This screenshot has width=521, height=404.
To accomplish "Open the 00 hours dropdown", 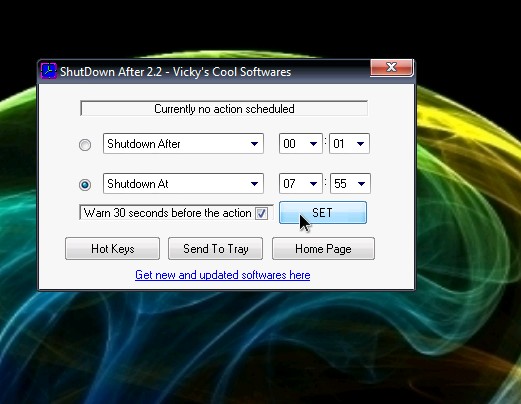I will click(x=301, y=144).
